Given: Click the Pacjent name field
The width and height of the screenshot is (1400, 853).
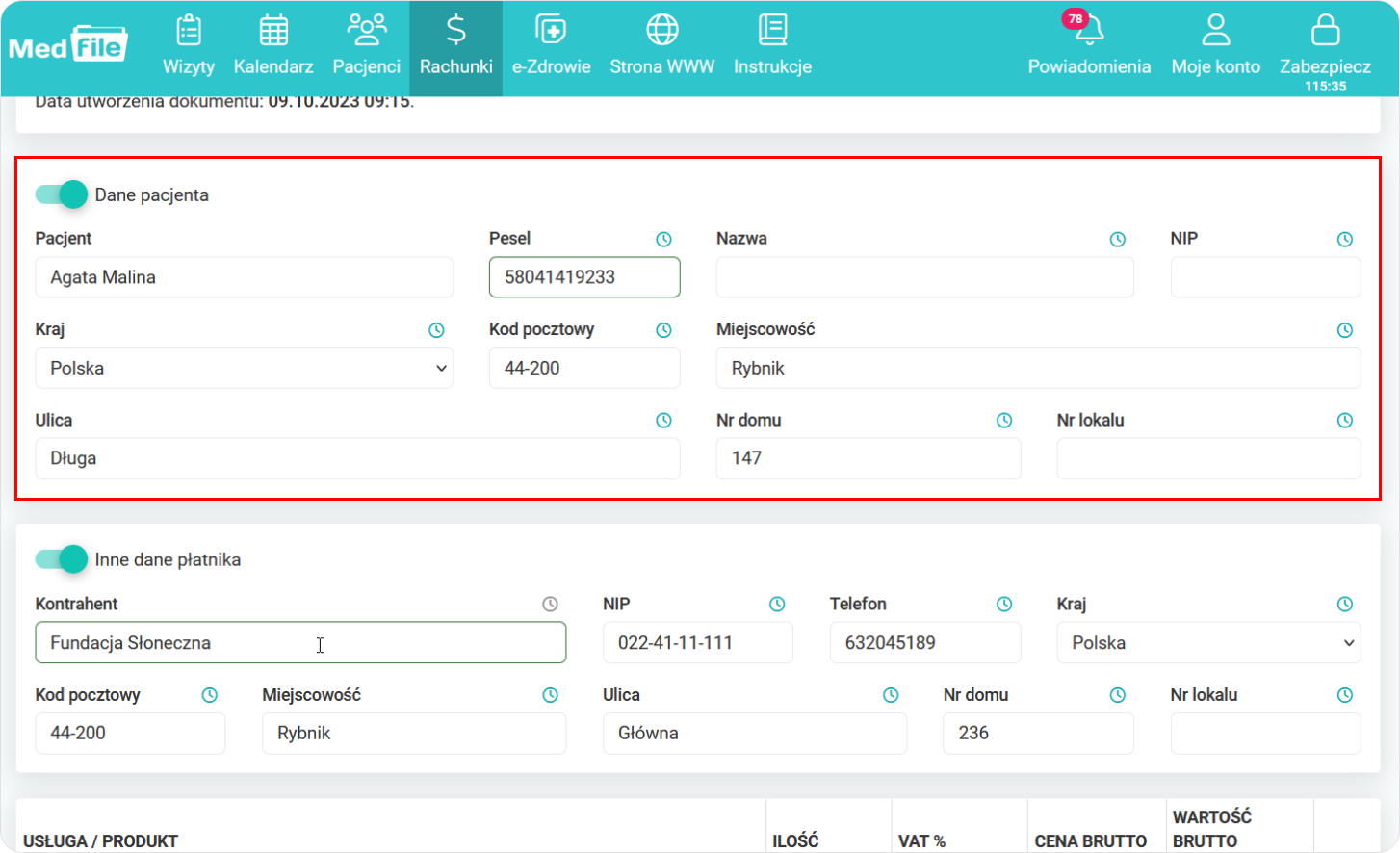Looking at the screenshot, I should pos(244,277).
